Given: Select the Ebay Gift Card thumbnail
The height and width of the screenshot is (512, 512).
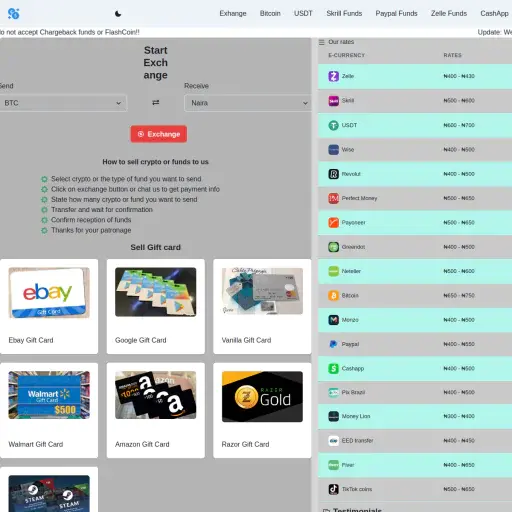Looking at the screenshot, I should pyautogui.click(x=49, y=293).
